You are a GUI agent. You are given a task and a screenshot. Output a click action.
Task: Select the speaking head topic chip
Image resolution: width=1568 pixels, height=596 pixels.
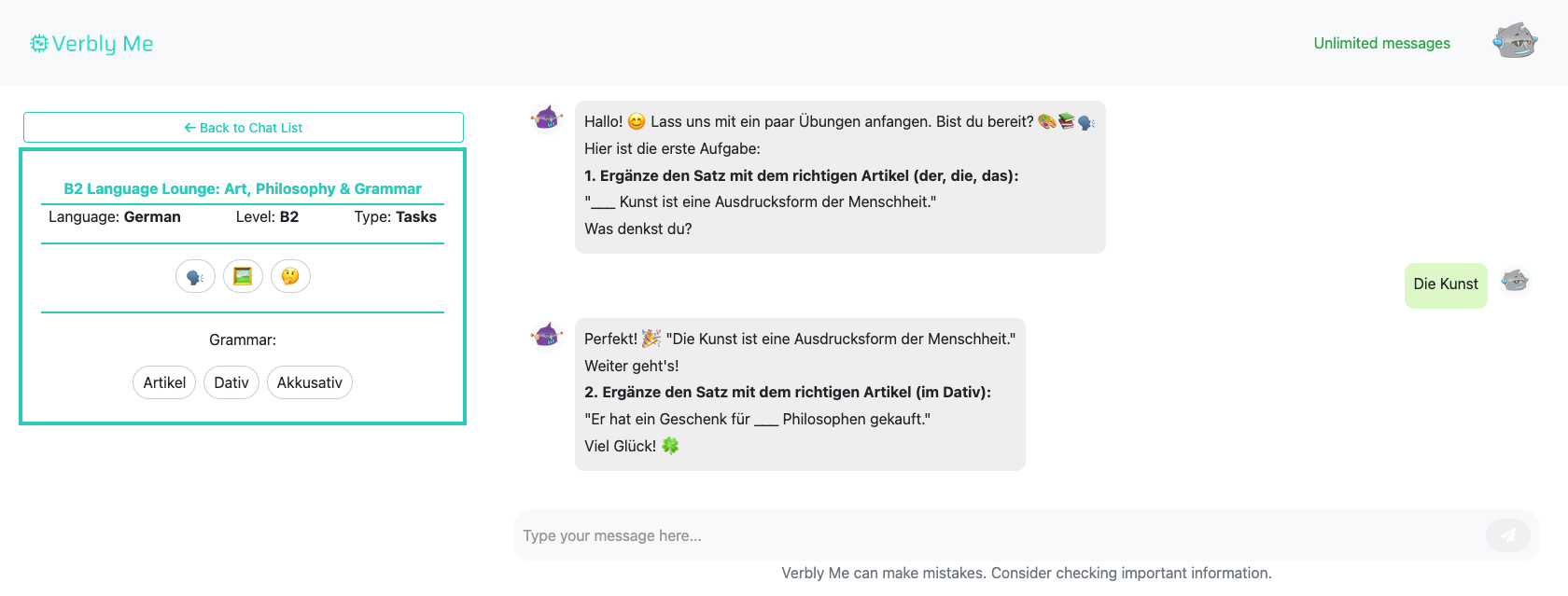pos(195,276)
